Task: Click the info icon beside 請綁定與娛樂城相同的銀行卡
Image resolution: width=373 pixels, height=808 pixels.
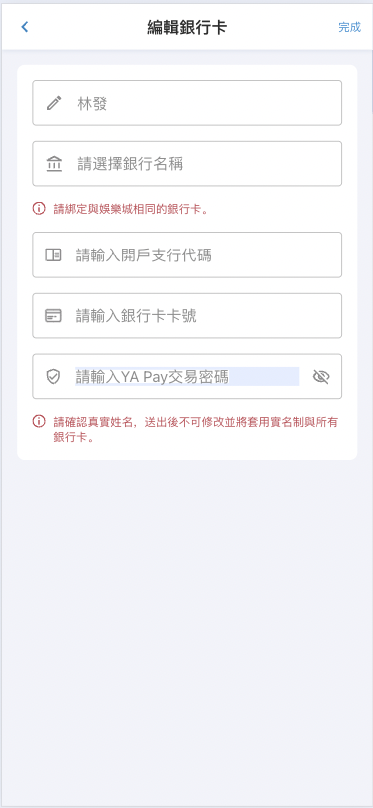Action: tap(39, 209)
